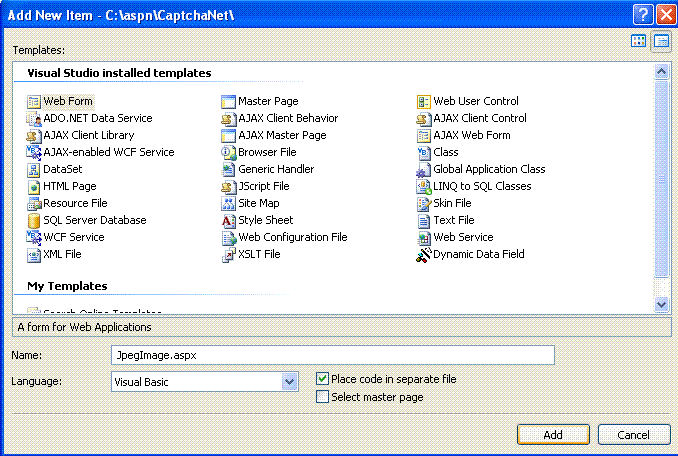Click the 'LINQ to SQL Classes' label
The image size is (678, 456).
(482, 186)
